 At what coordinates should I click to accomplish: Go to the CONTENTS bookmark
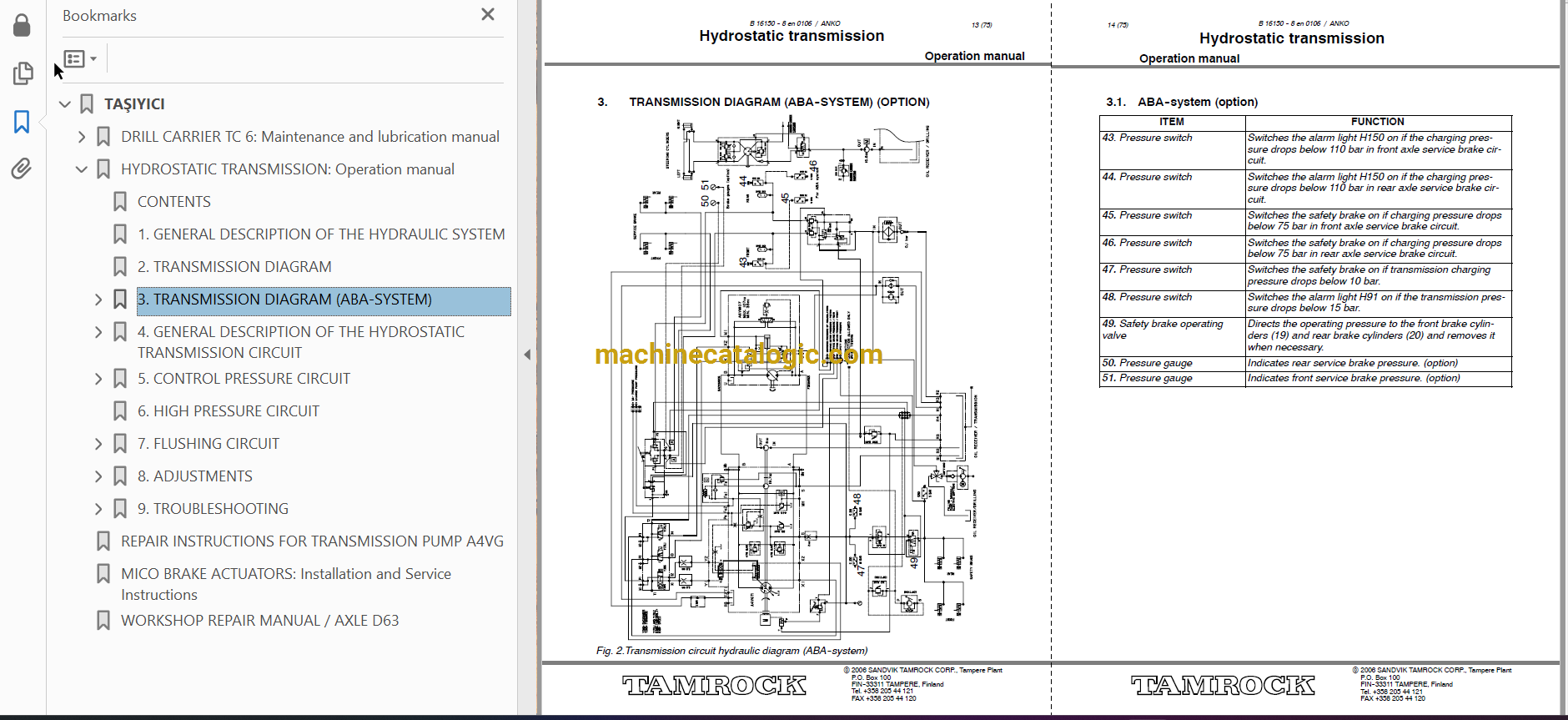(174, 202)
